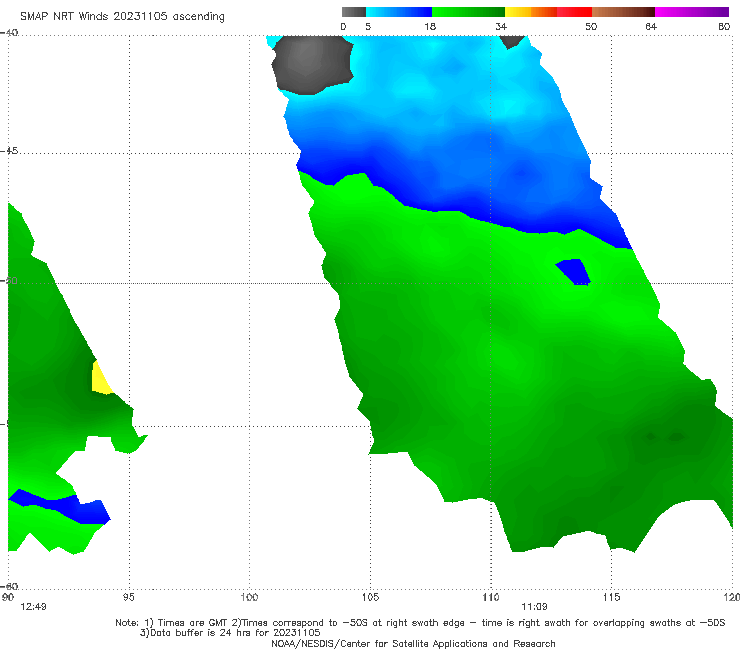
Task: Select the cyan-to-blue segment of the color bar
Action: point(399,12)
